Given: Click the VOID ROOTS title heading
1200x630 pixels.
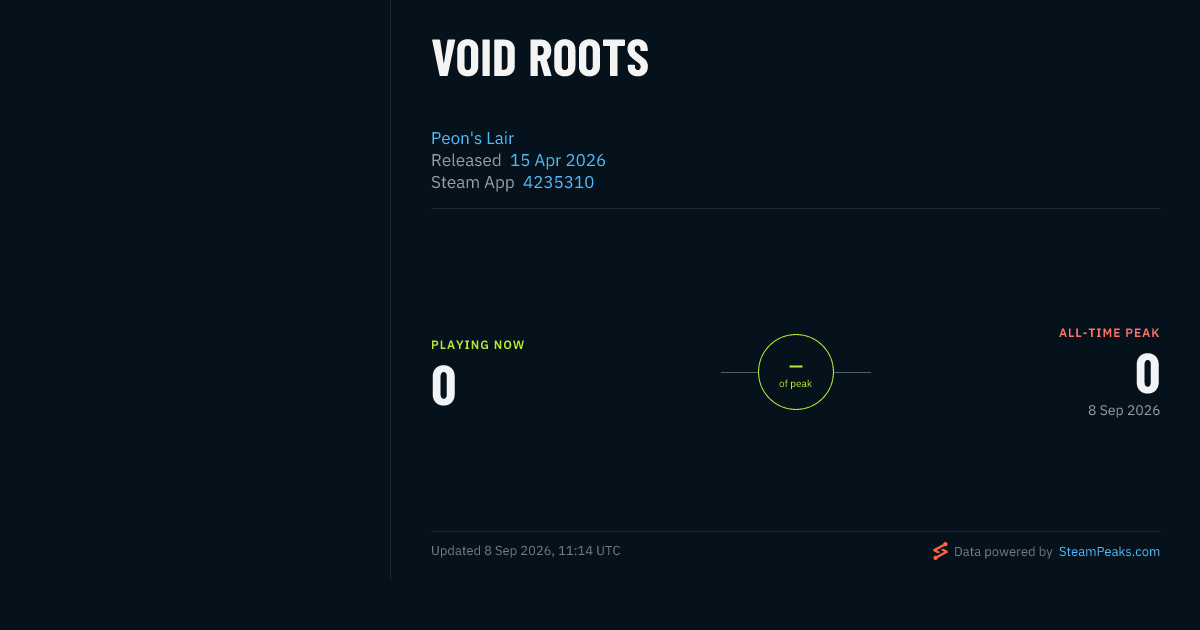Looking at the screenshot, I should pyautogui.click(x=540, y=59).
